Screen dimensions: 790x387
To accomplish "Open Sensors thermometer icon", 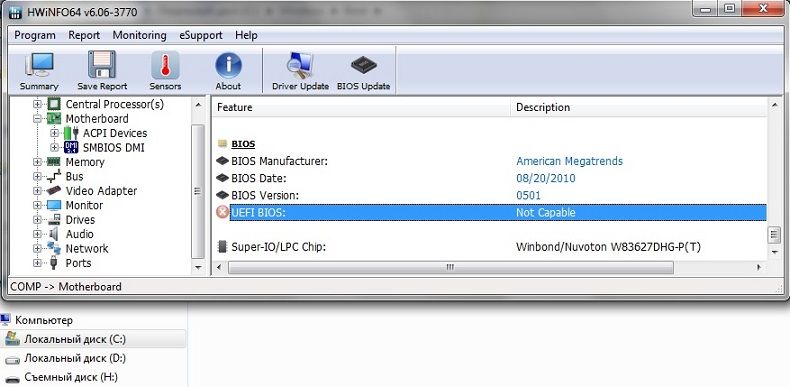I will [x=165, y=72].
